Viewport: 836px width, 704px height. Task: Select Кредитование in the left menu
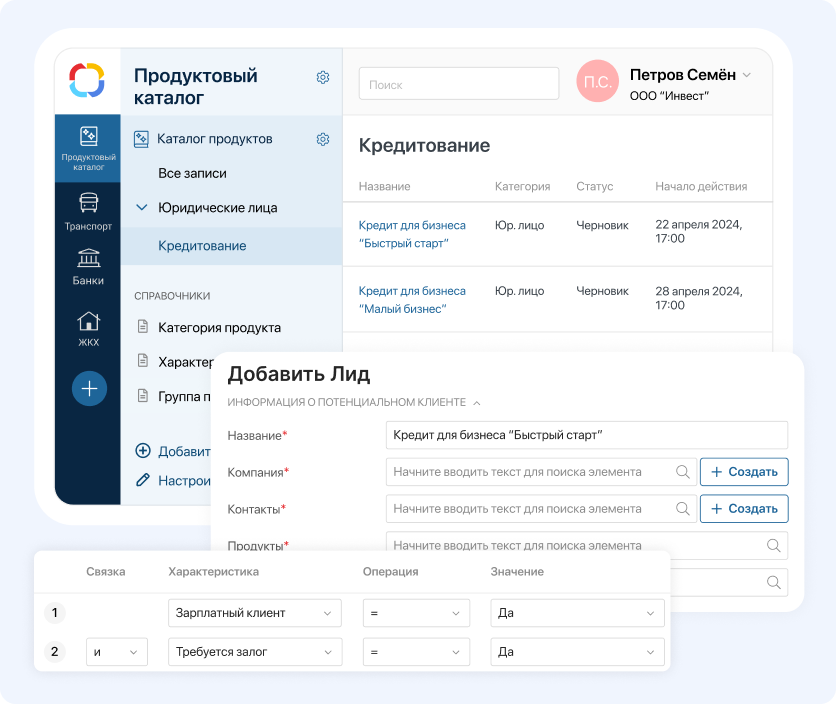(201, 246)
